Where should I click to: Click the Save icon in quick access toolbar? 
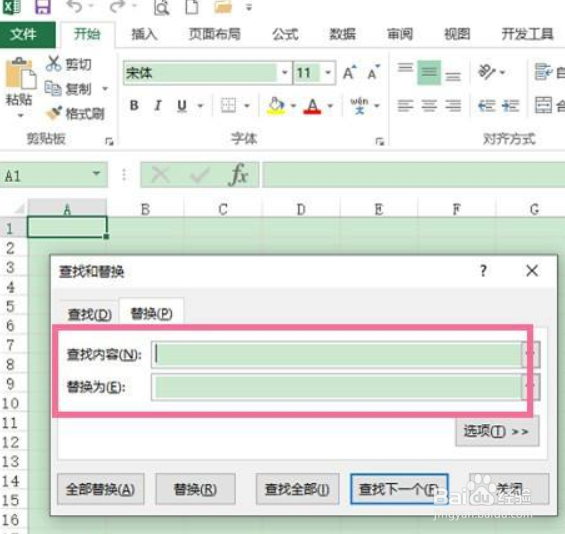click(x=43, y=6)
